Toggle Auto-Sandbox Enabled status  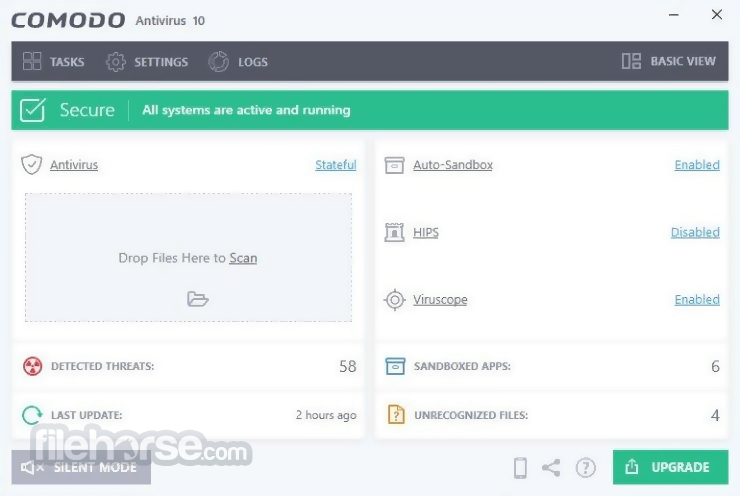(x=697, y=165)
